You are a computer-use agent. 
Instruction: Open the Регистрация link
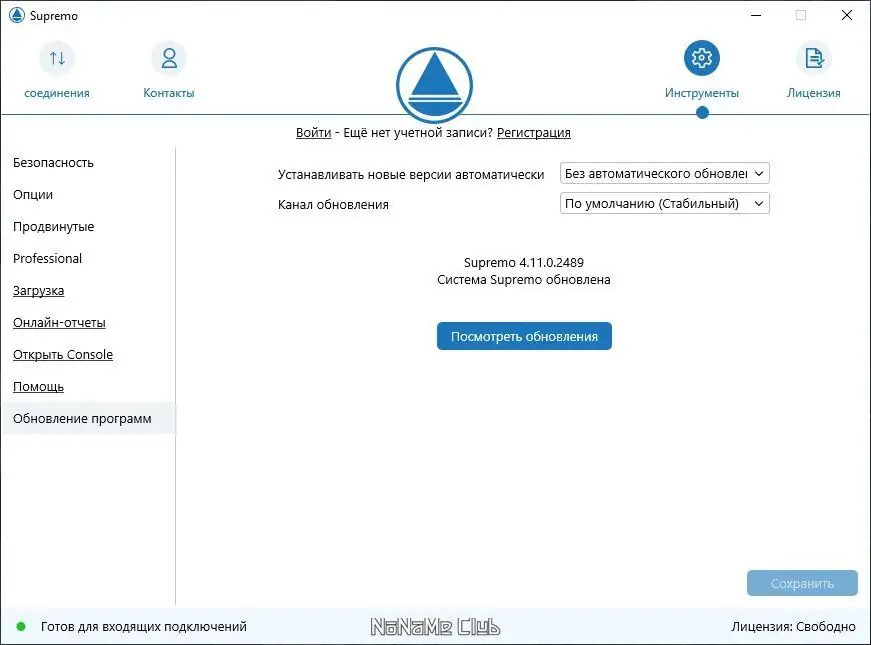(534, 132)
